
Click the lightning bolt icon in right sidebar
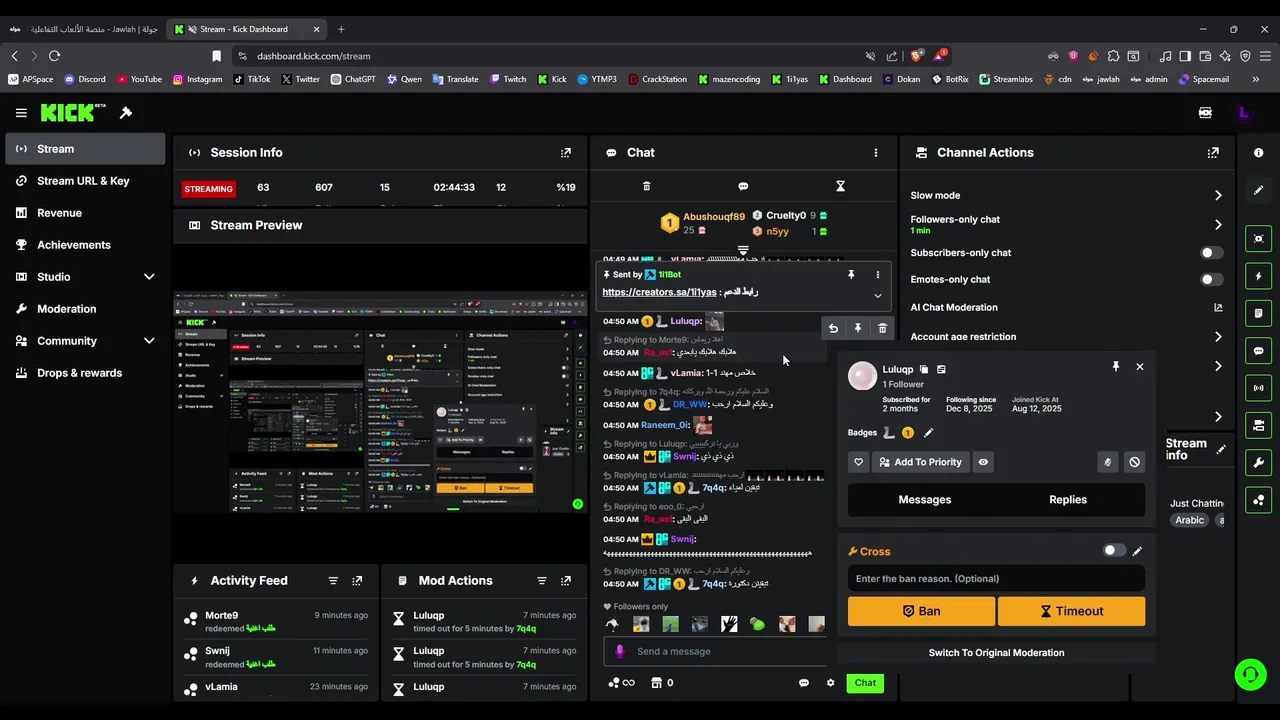click(x=1258, y=276)
